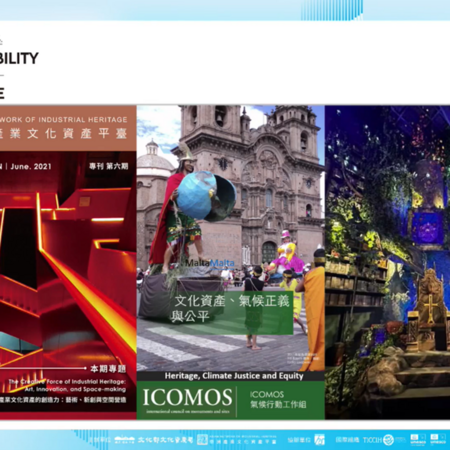Click the 本期專題 heading on the red cover
This screenshot has height=450, width=450.
(x=108, y=368)
